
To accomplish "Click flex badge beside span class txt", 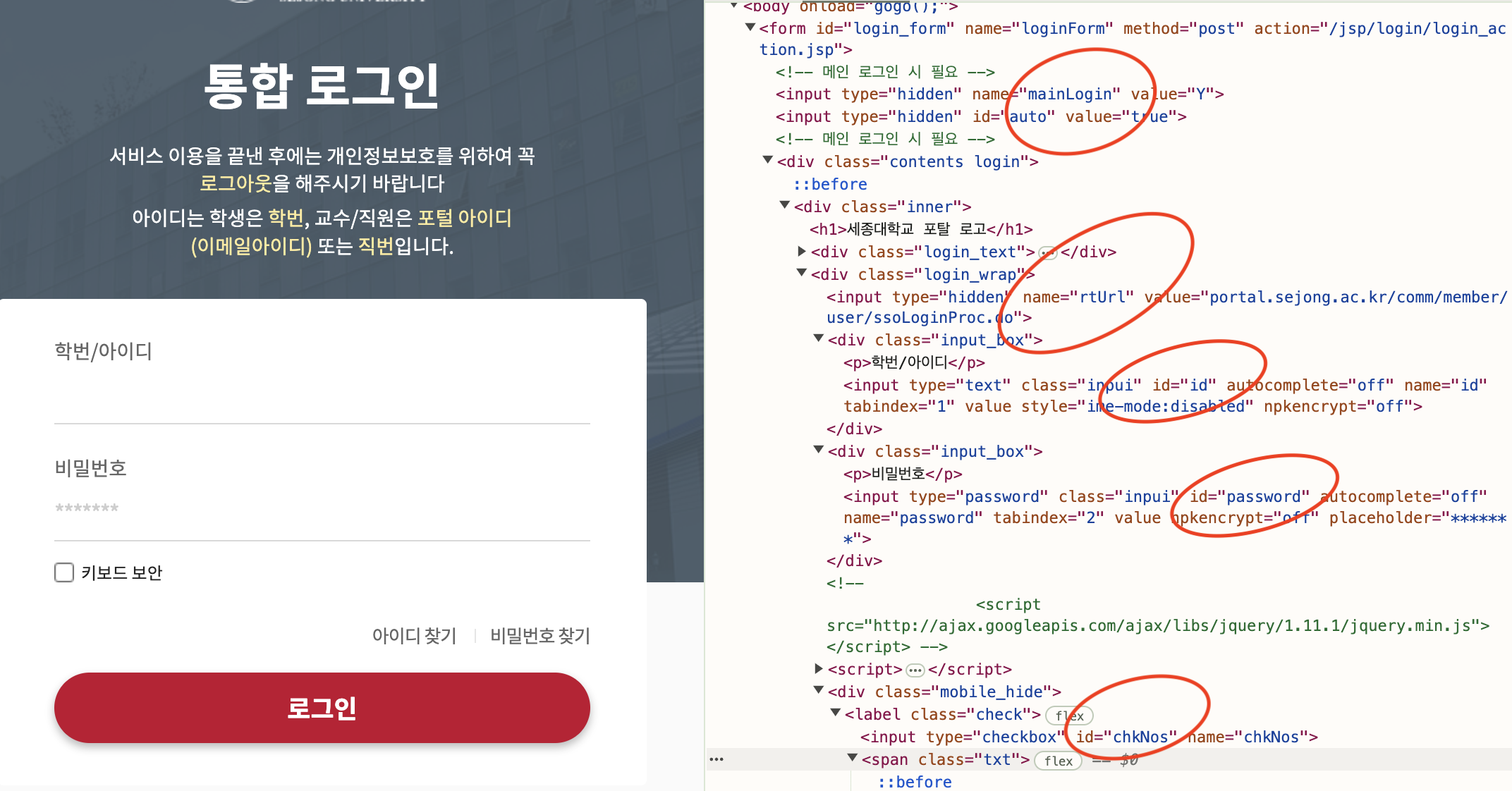I will [1058, 761].
